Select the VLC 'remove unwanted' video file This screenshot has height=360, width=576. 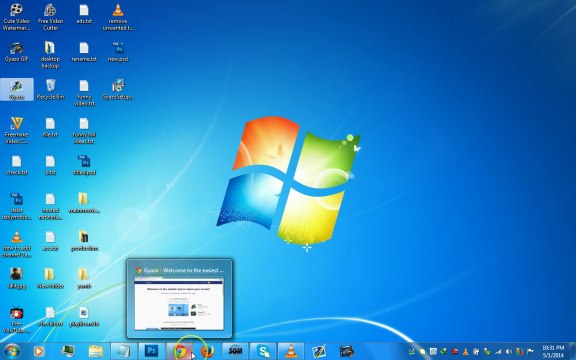(118, 17)
